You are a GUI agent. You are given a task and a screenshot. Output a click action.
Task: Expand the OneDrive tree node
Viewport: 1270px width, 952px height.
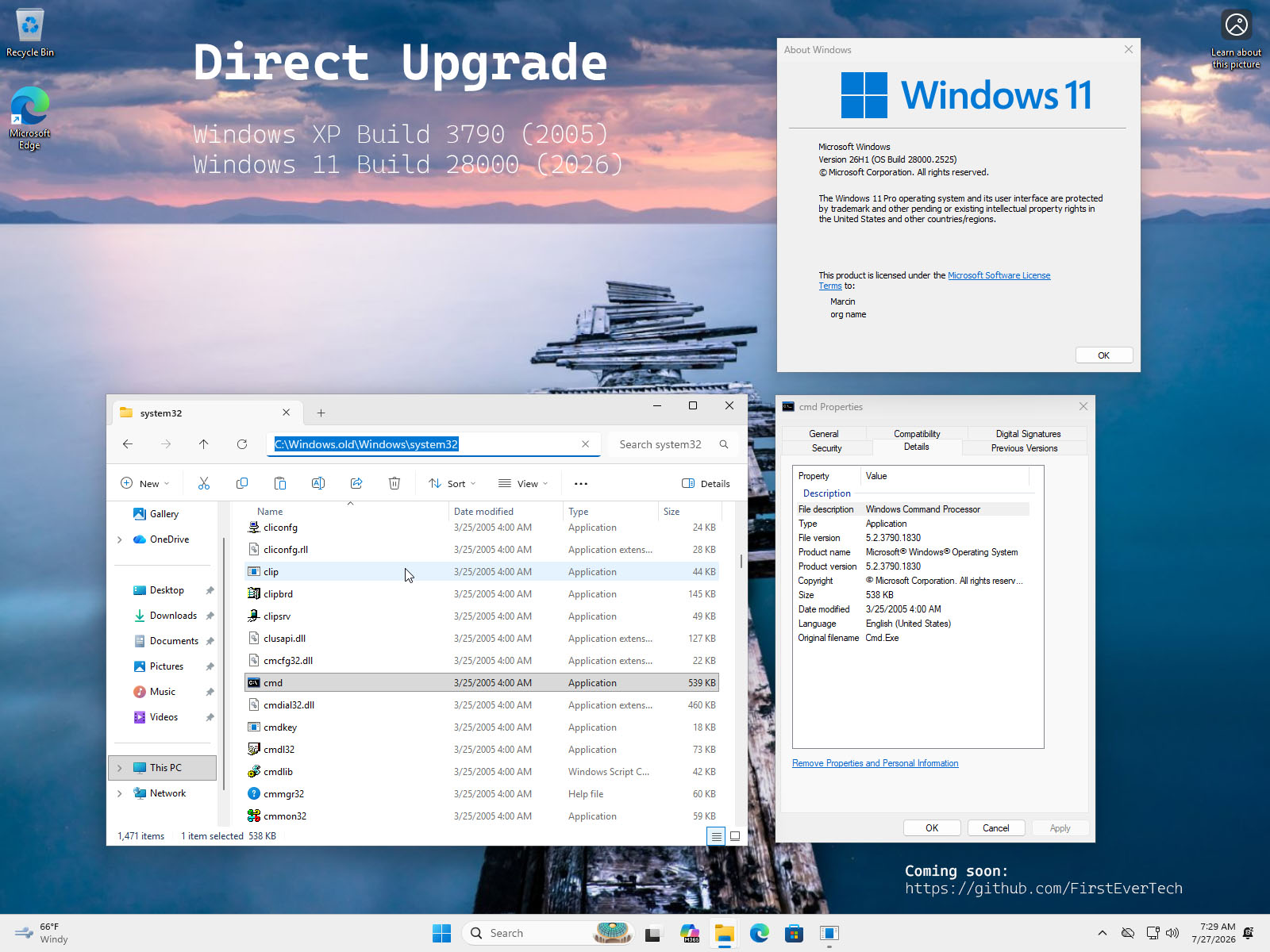[120, 539]
